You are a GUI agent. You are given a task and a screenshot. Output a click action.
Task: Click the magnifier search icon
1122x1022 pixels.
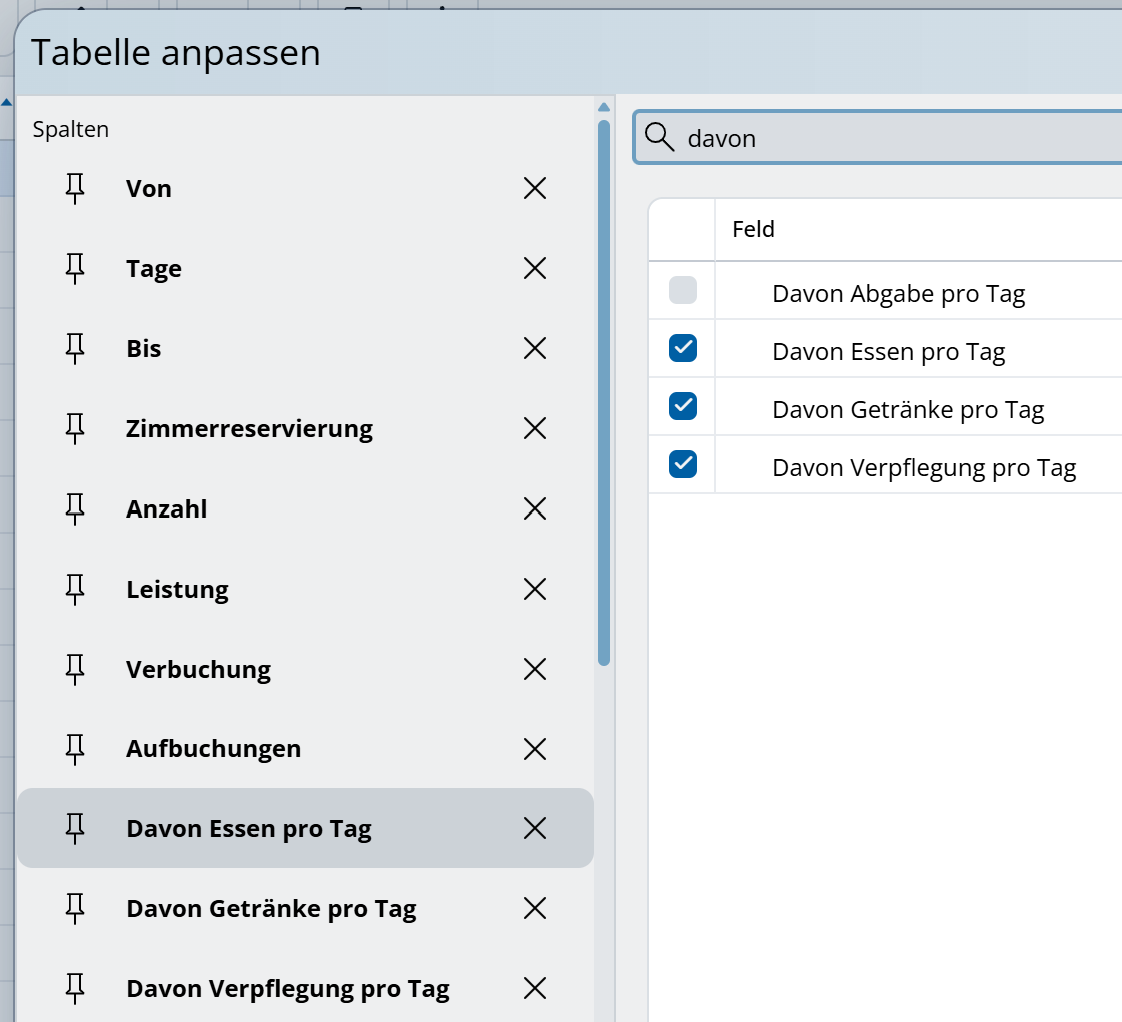[x=660, y=137]
